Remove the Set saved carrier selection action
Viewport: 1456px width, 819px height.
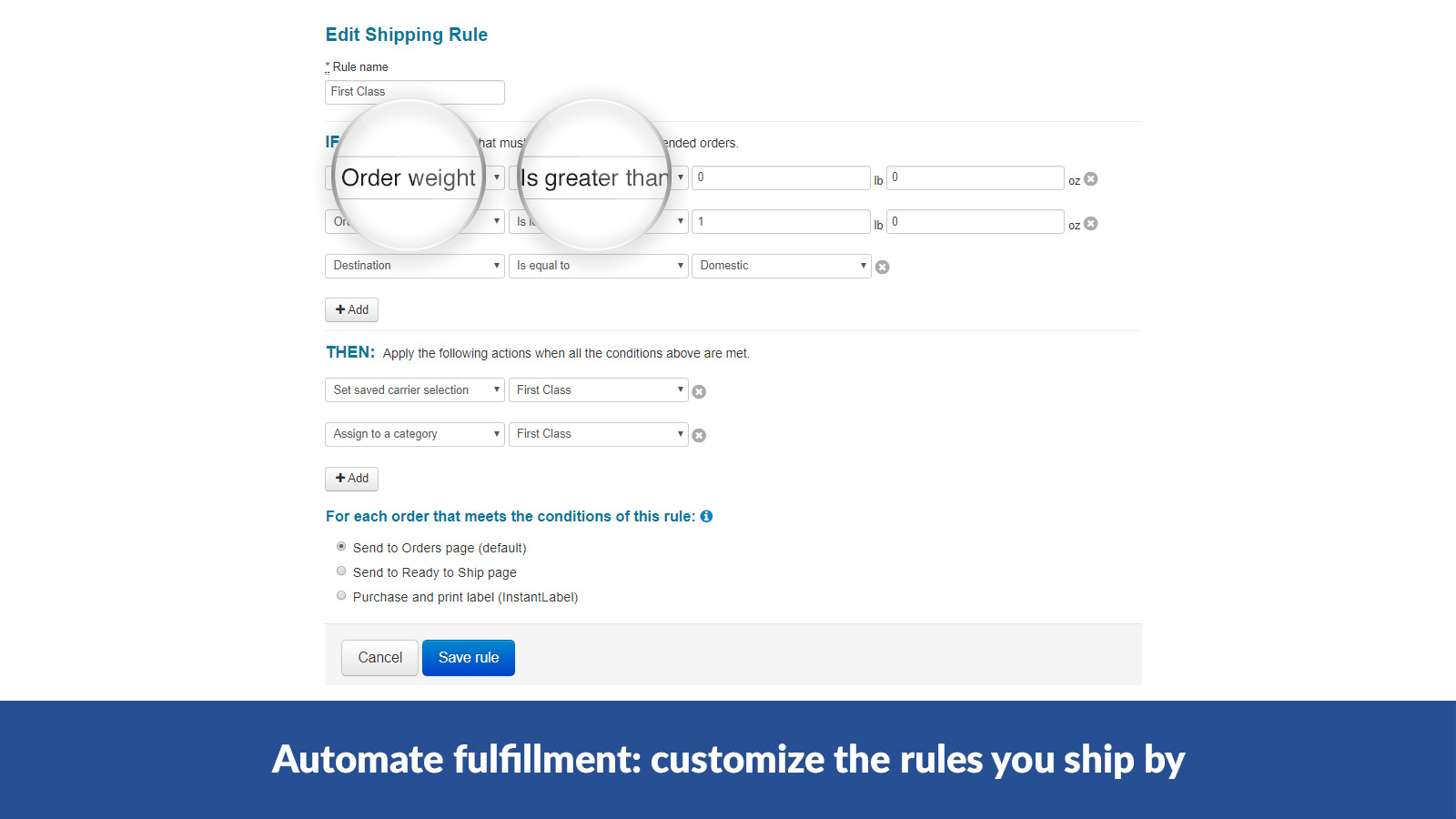(699, 392)
